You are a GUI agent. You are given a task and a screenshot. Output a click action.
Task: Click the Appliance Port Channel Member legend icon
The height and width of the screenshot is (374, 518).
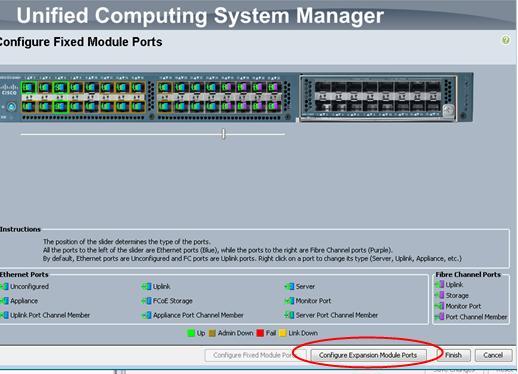(146, 315)
